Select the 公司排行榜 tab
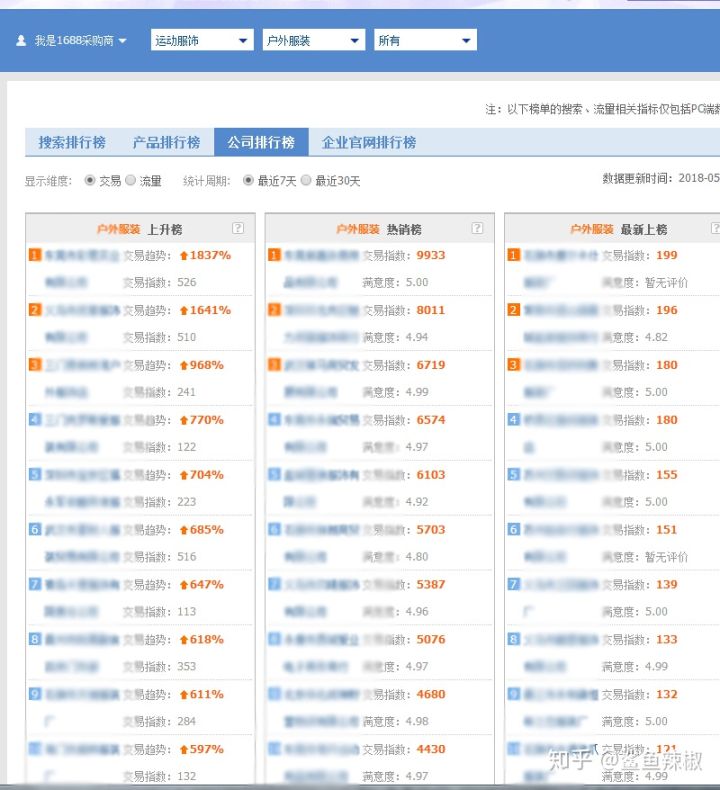Image resolution: width=720 pixels, height=790 pixels. click(x=261, y=142)
